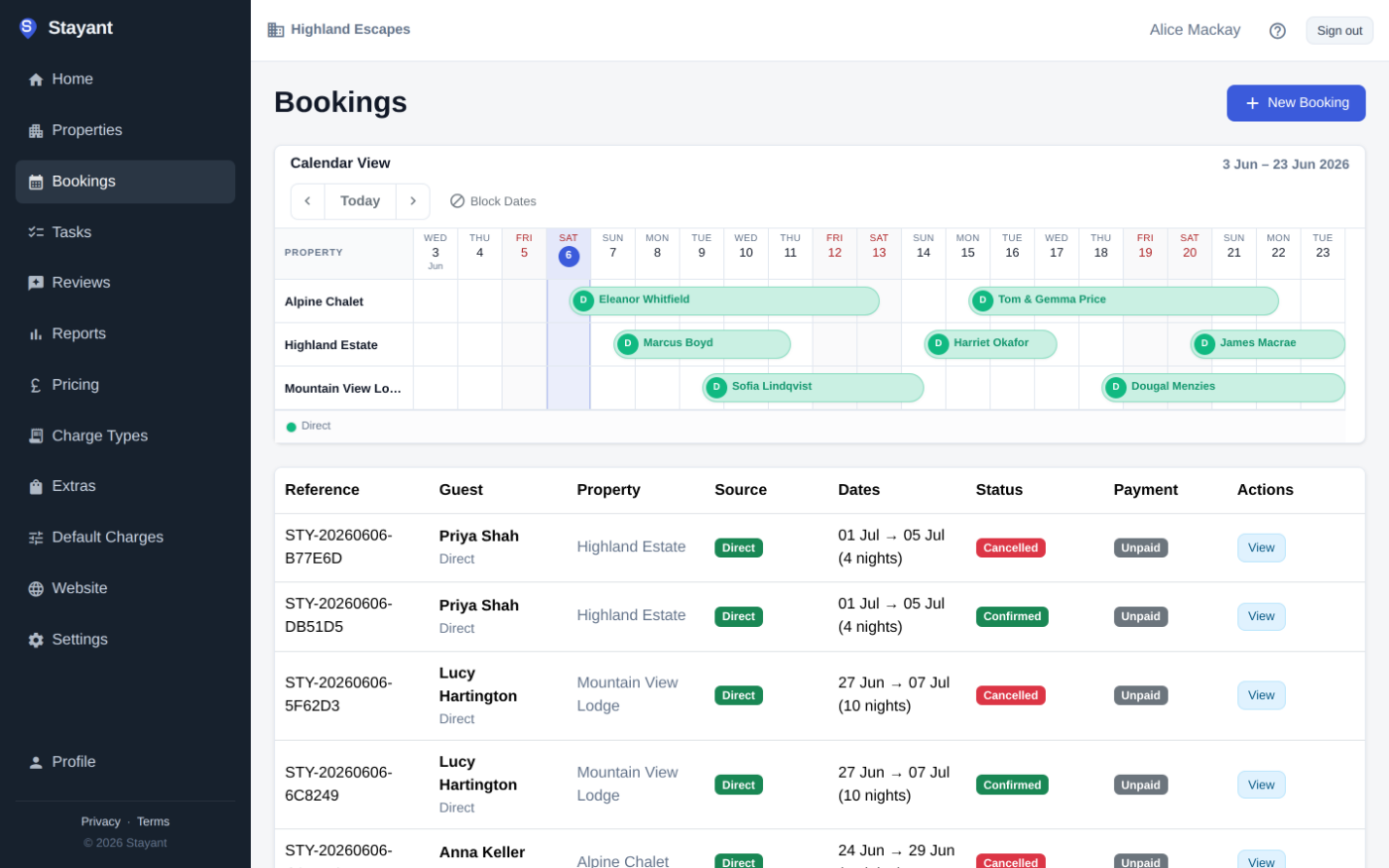Click the help question mark icon
Screen dimensions: 1389x868
tap(1277, 31)
